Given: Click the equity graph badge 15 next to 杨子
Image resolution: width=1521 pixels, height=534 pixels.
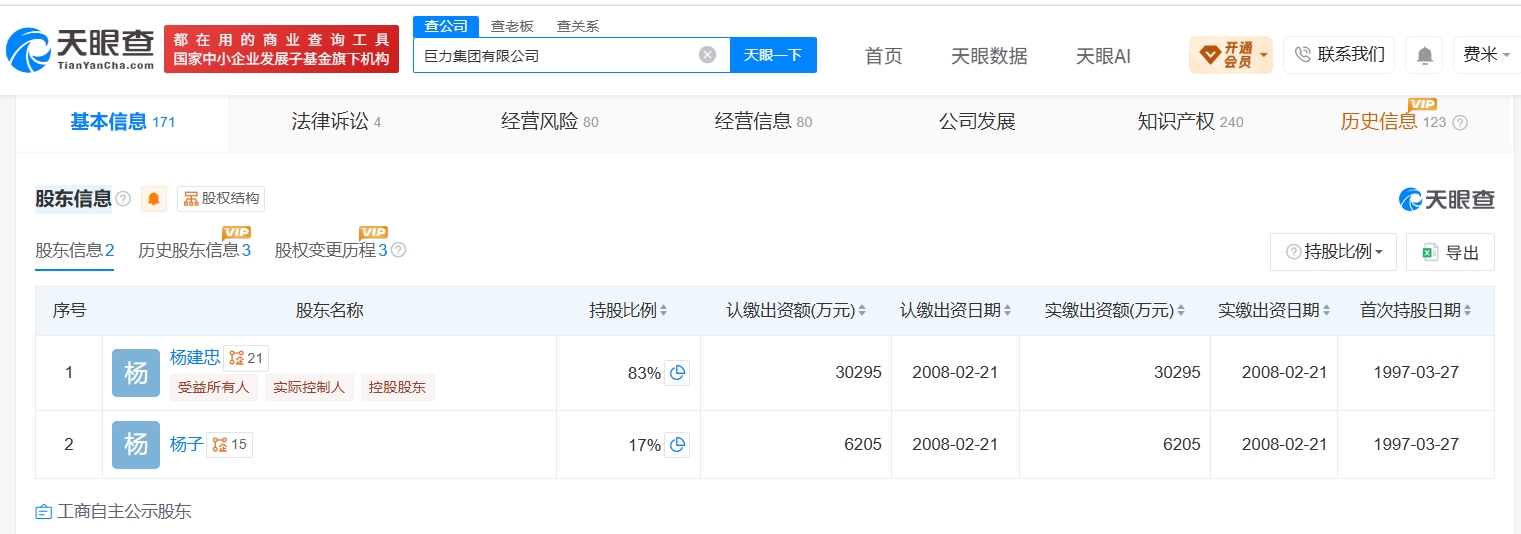Looking at the screenshot, I should click(230, 444).
